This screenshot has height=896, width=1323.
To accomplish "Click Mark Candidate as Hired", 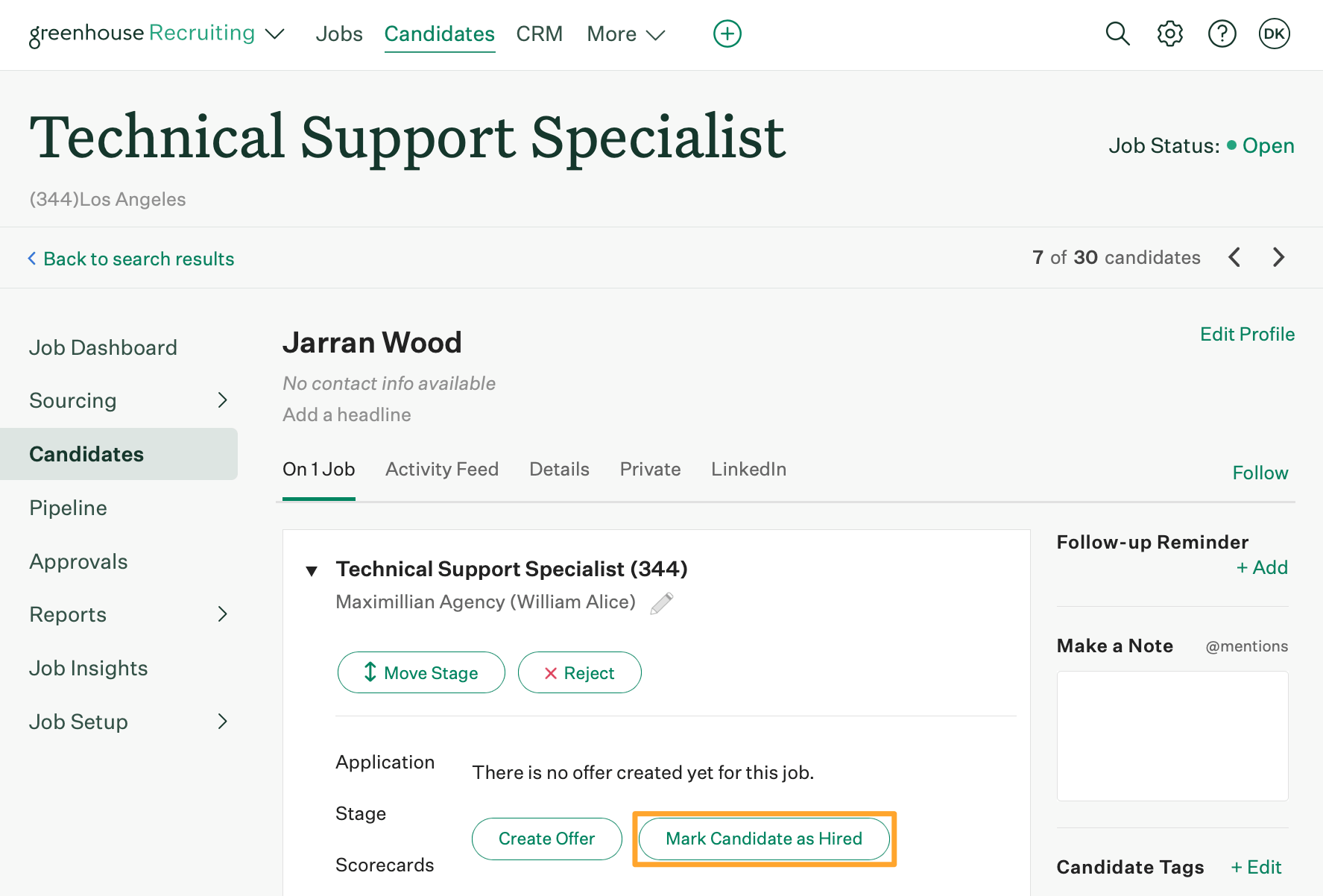I will tap(763, 838).
